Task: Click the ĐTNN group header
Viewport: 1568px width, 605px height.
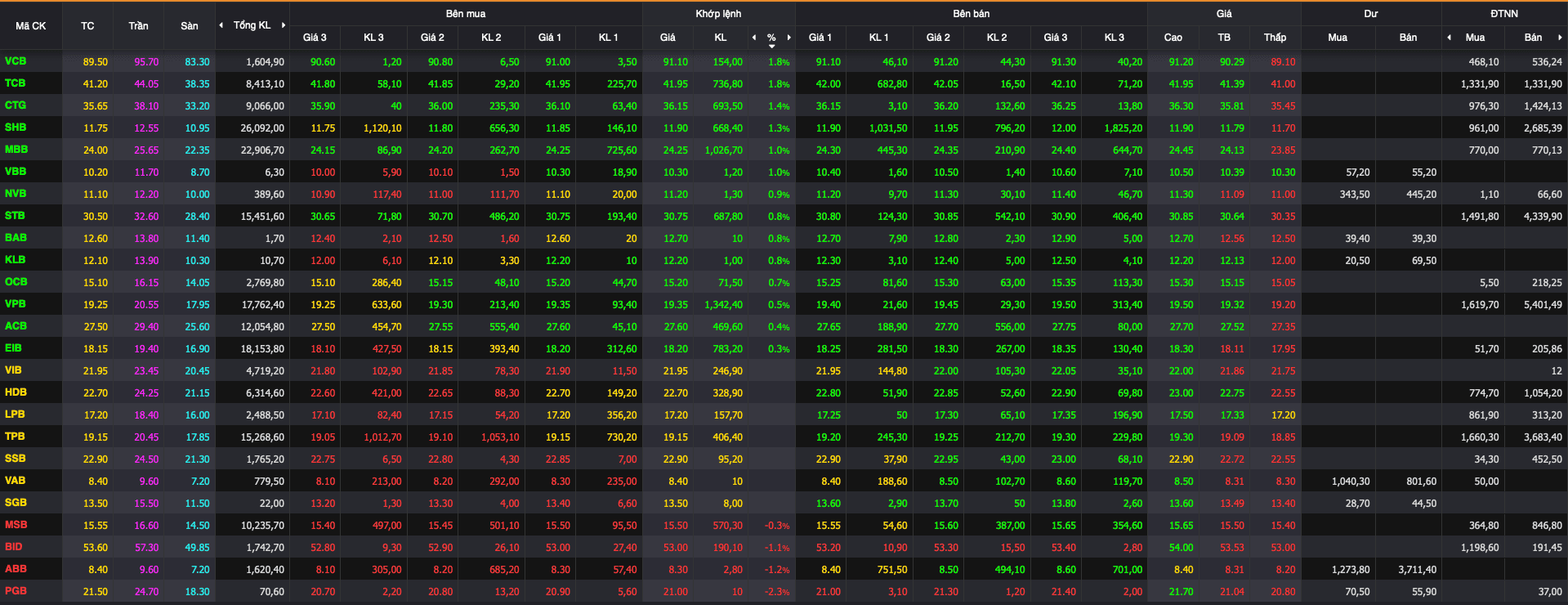Action: tap(1503, 14)
